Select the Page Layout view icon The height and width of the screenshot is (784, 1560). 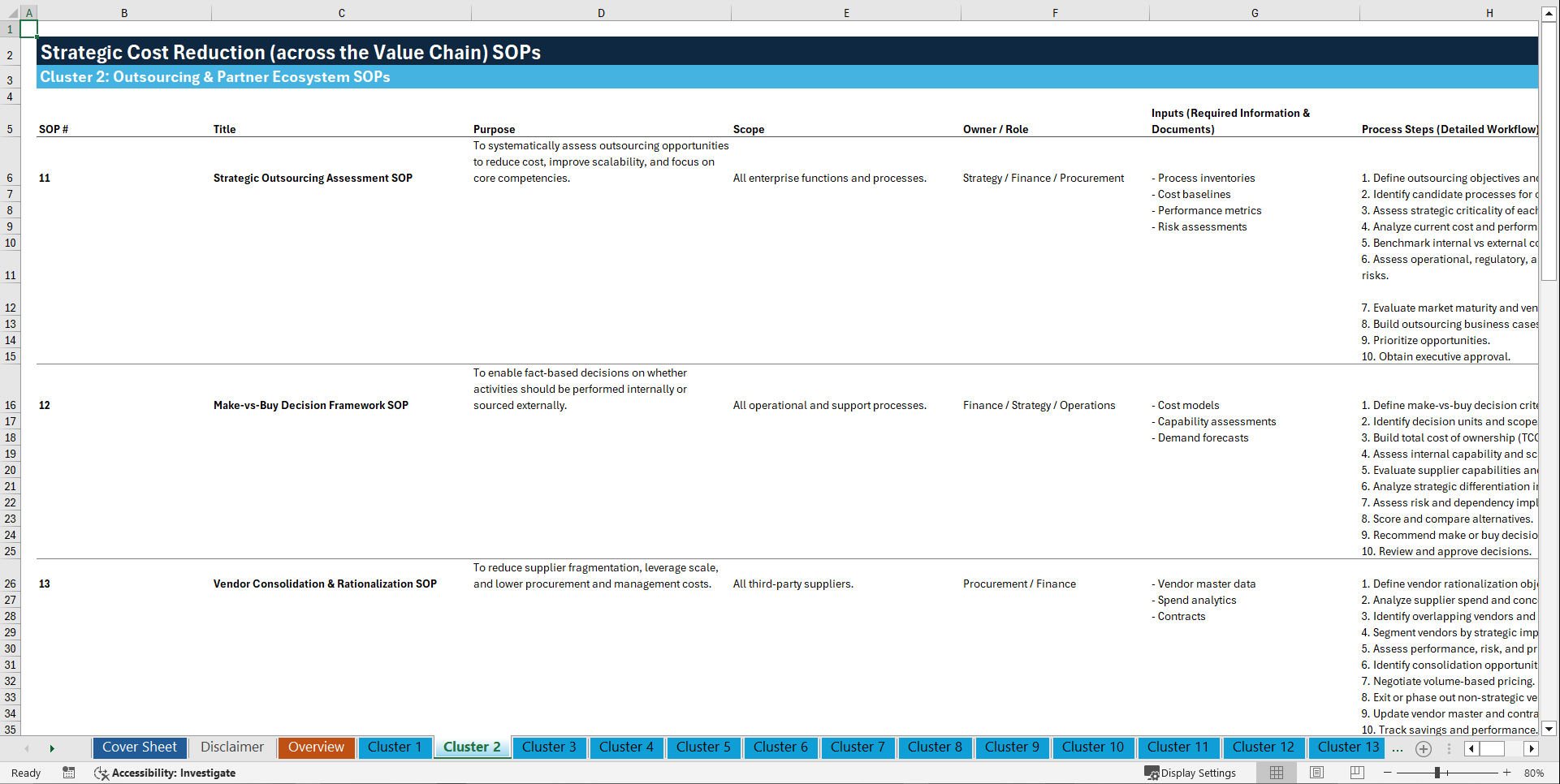click(1316, 773)
